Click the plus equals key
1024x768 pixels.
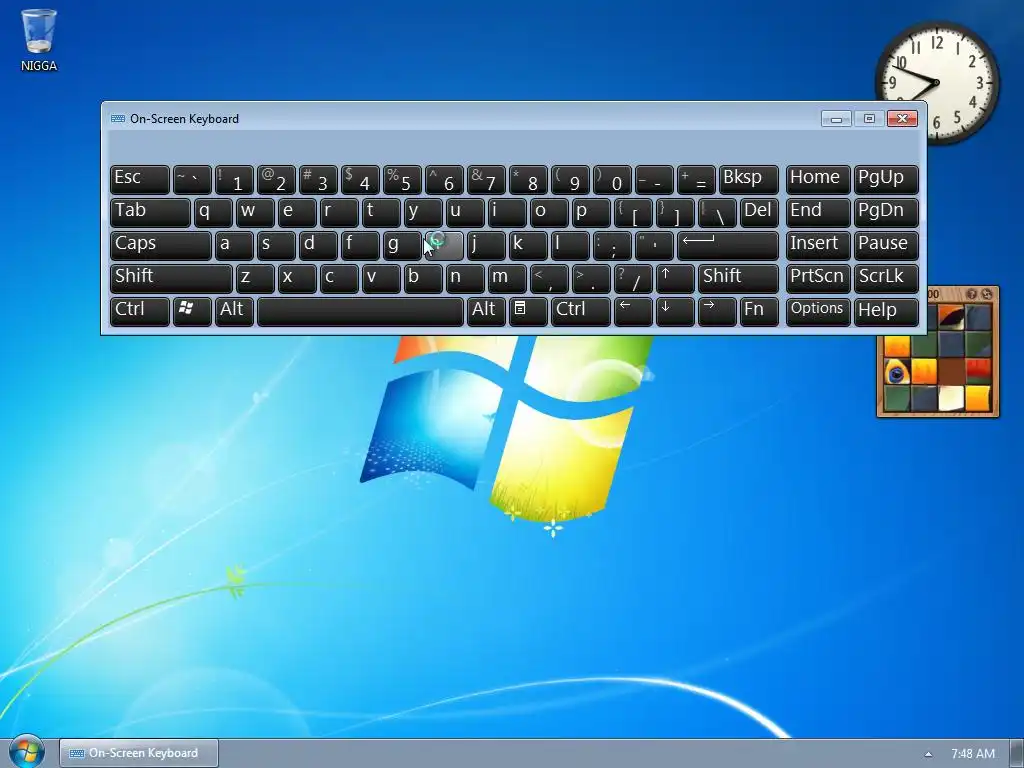696,180
